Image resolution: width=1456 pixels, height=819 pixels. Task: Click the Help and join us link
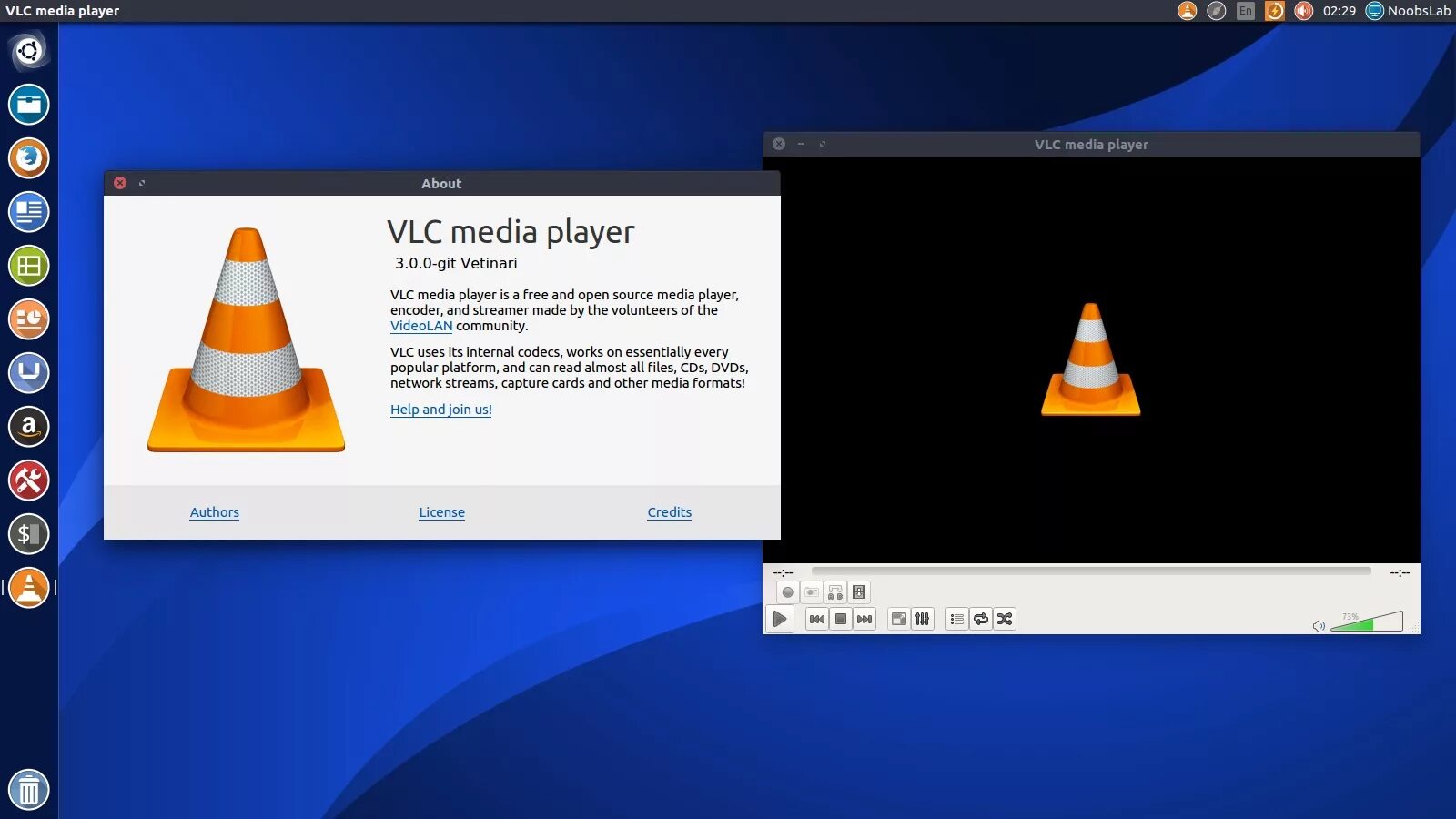441,409
